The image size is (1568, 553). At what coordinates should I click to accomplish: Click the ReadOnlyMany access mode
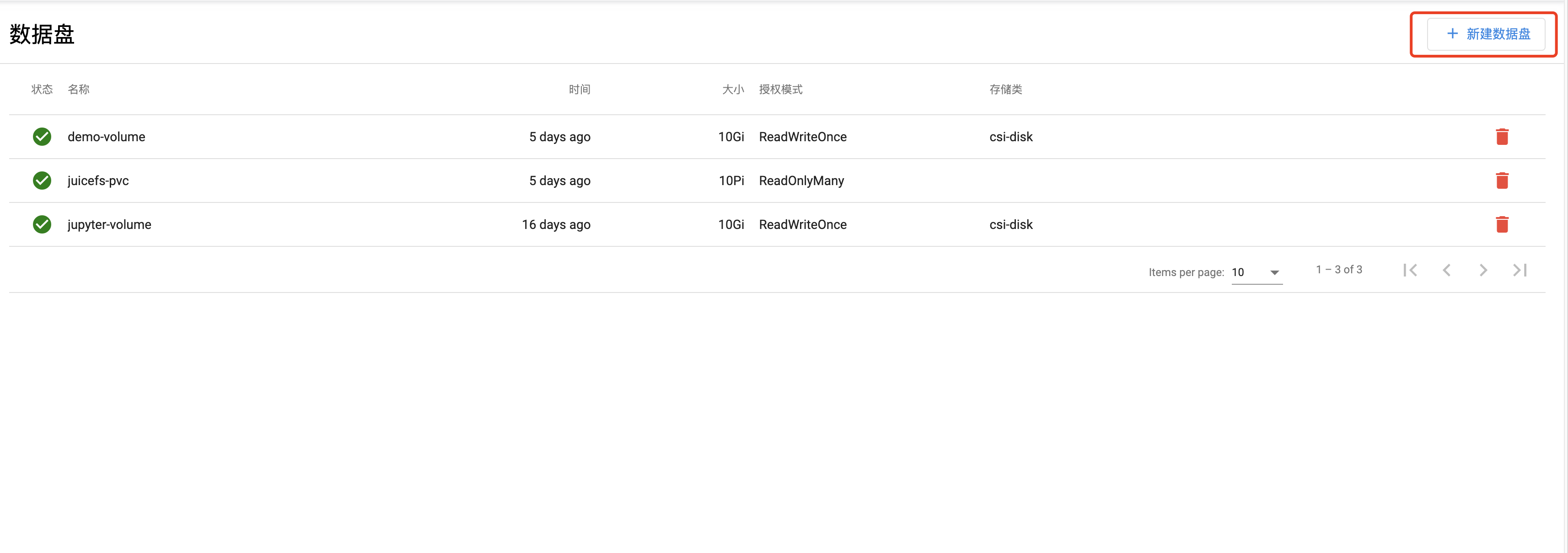[x=802, y=181]
